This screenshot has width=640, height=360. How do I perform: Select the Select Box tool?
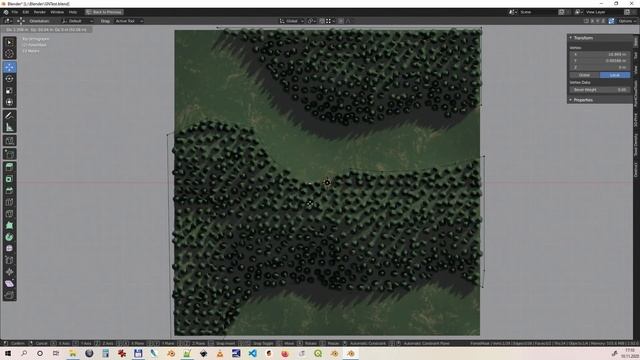click(x=9, y=42)
